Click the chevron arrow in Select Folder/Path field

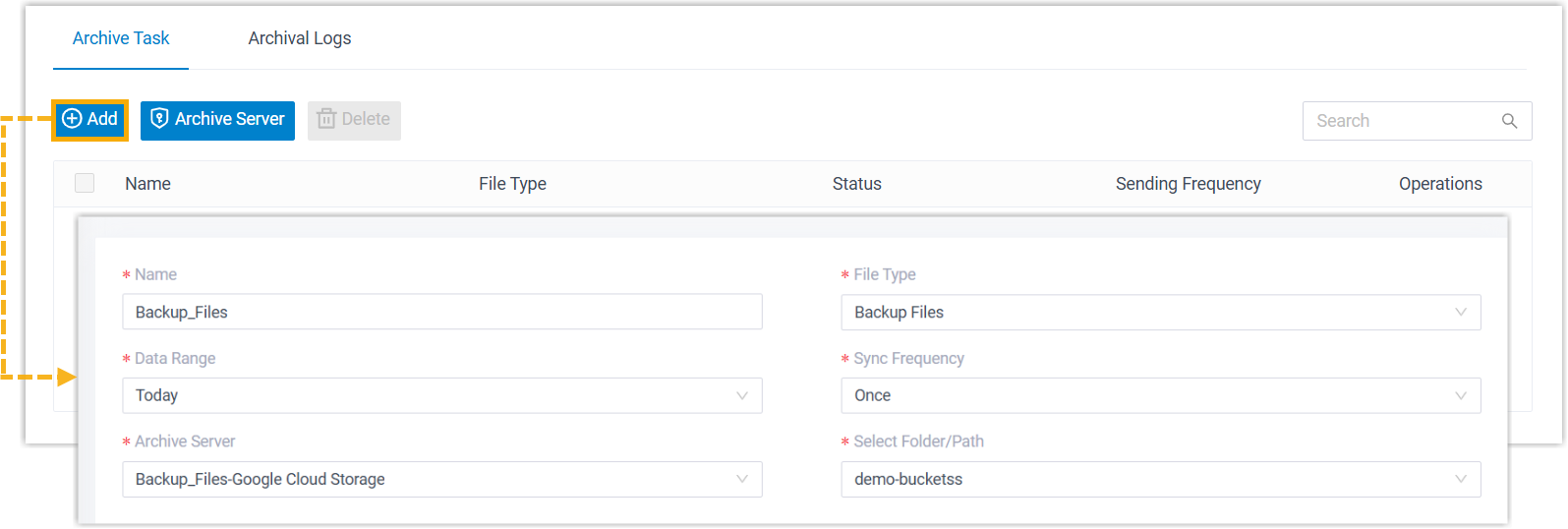tap(1460, 479)
